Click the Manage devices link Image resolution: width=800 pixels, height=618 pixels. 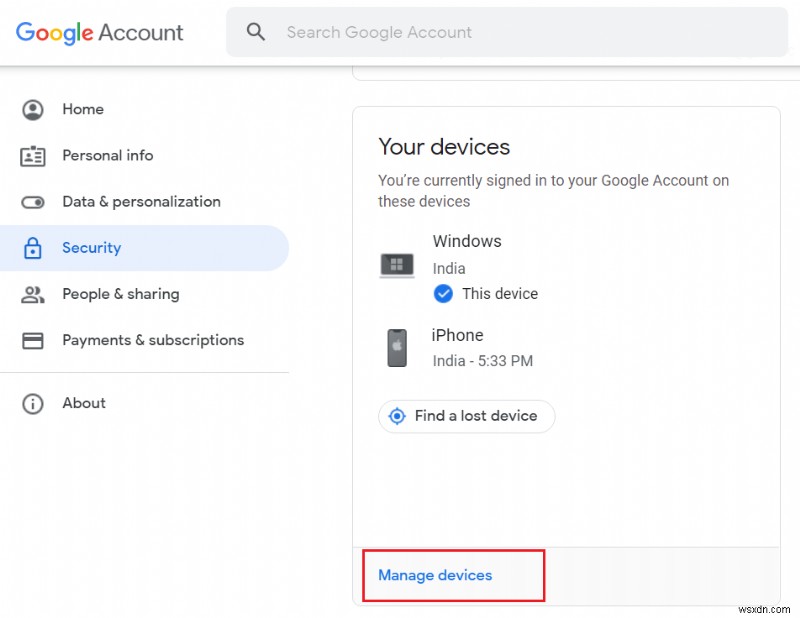point(433,575)
